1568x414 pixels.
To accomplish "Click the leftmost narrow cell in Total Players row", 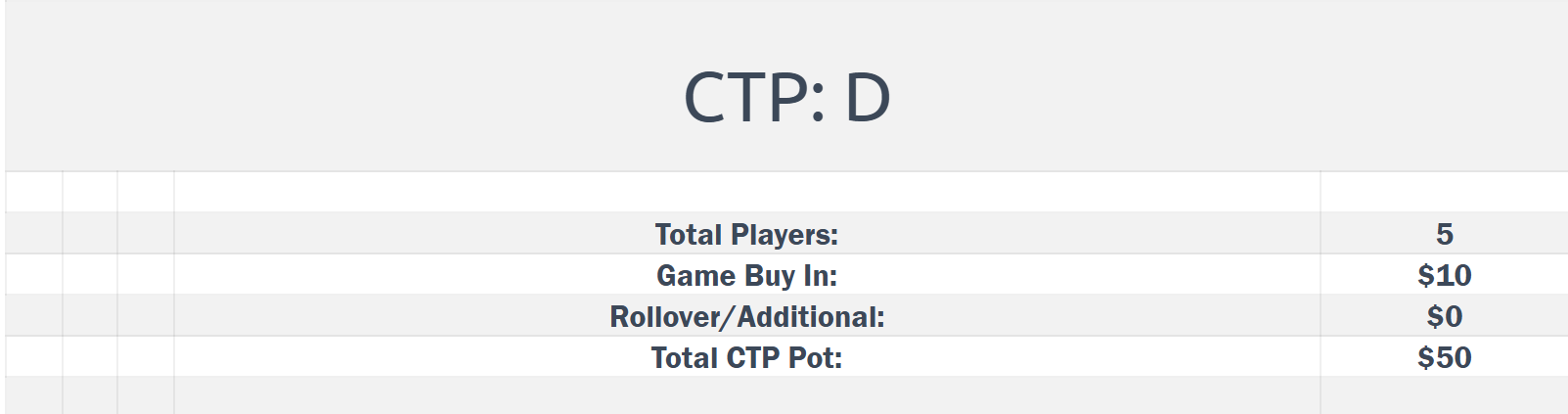I will pyautogui.click(x=33, y=234).
